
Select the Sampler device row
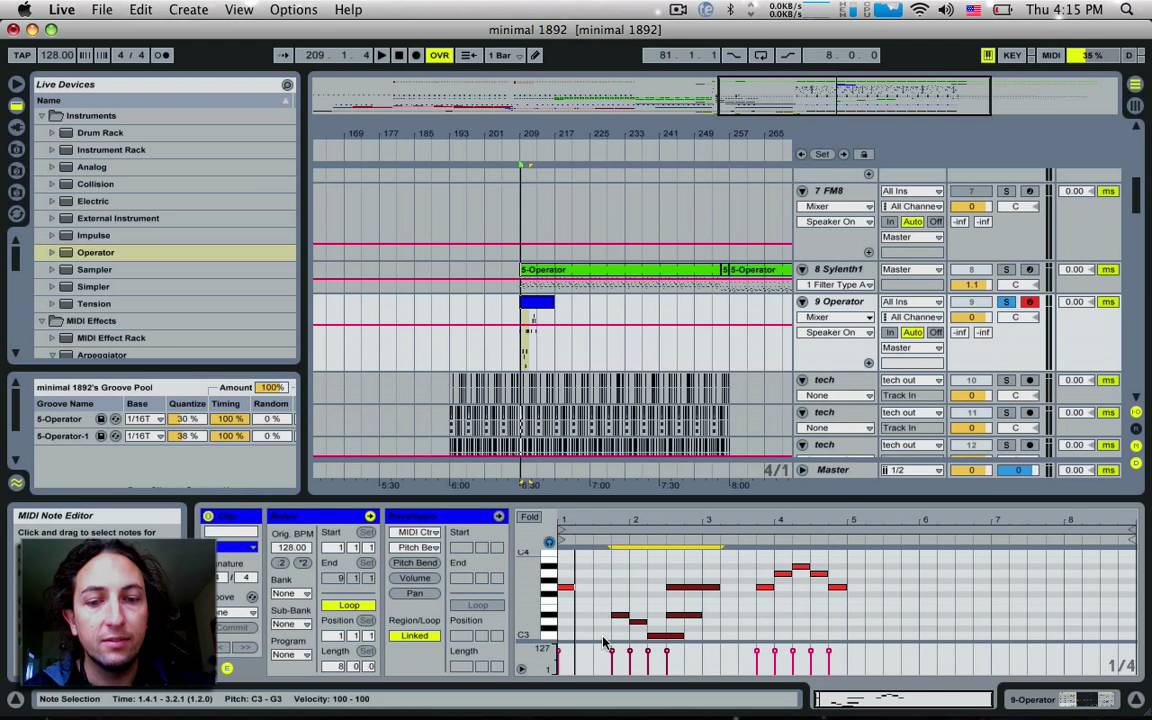165,270
